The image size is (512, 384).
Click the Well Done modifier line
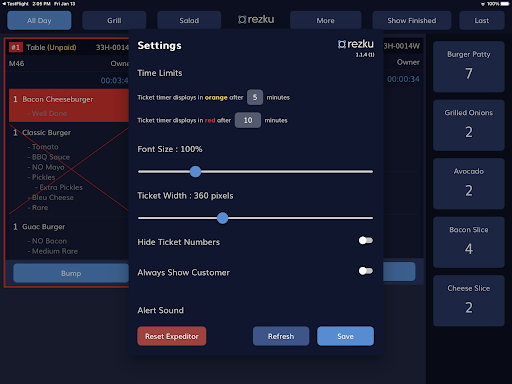[x=47, y=113]
